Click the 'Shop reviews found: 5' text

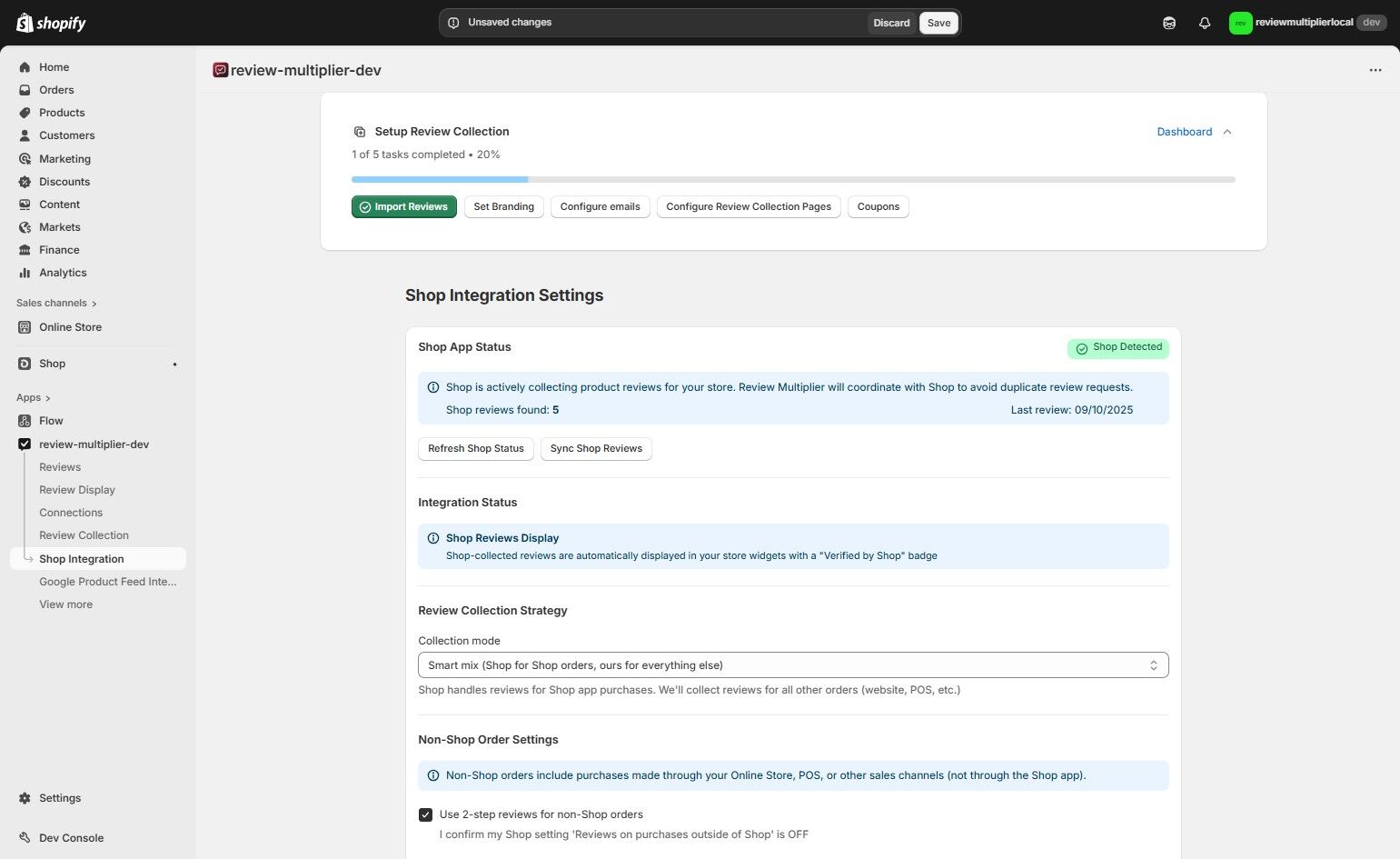(502, 410)
